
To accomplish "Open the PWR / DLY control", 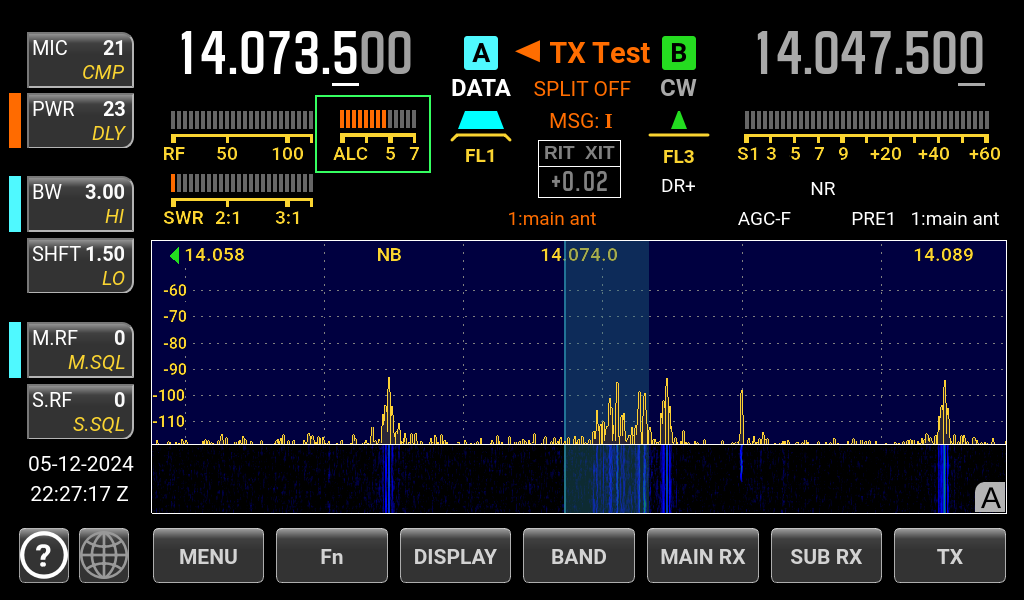I will point(80,121).
